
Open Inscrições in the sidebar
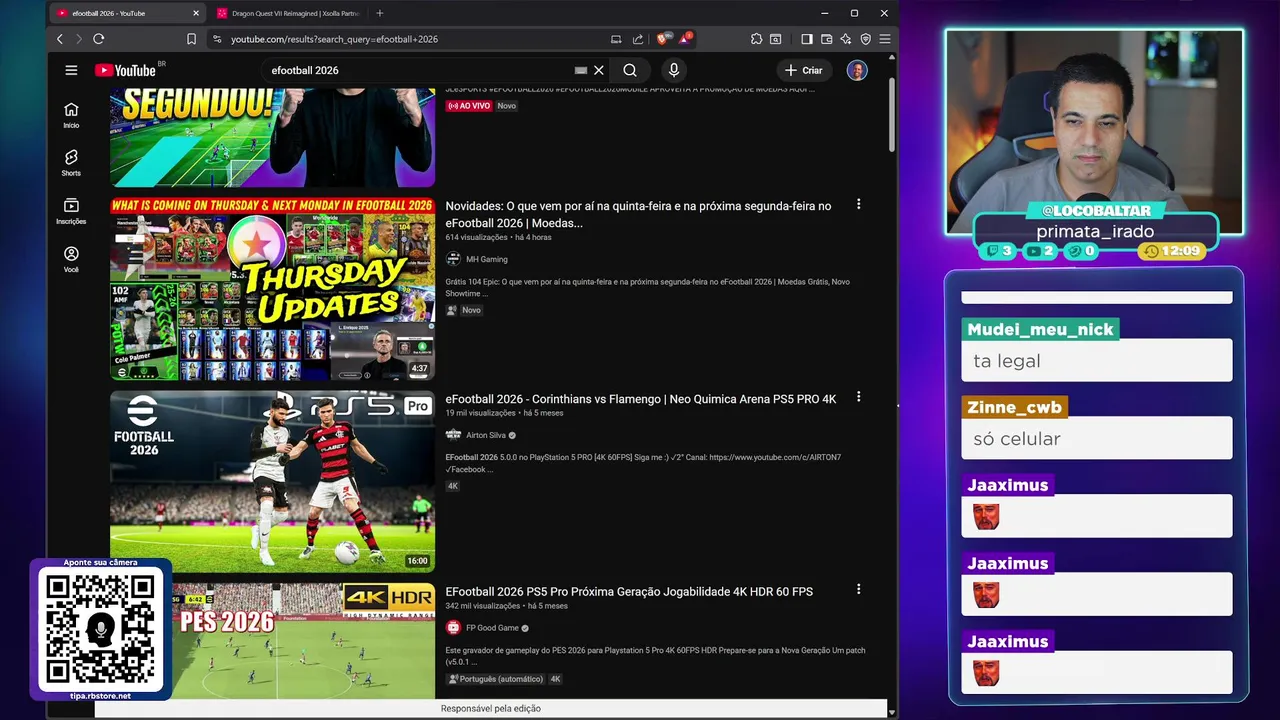71,211
